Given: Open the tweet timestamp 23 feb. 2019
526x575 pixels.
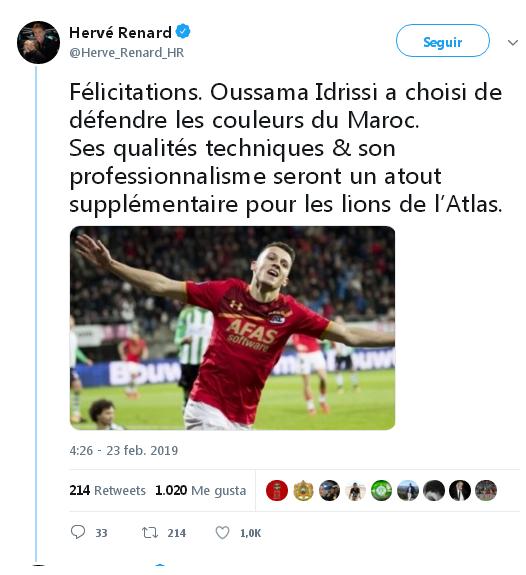Looking at the screenshot, I should click(124, 450).
